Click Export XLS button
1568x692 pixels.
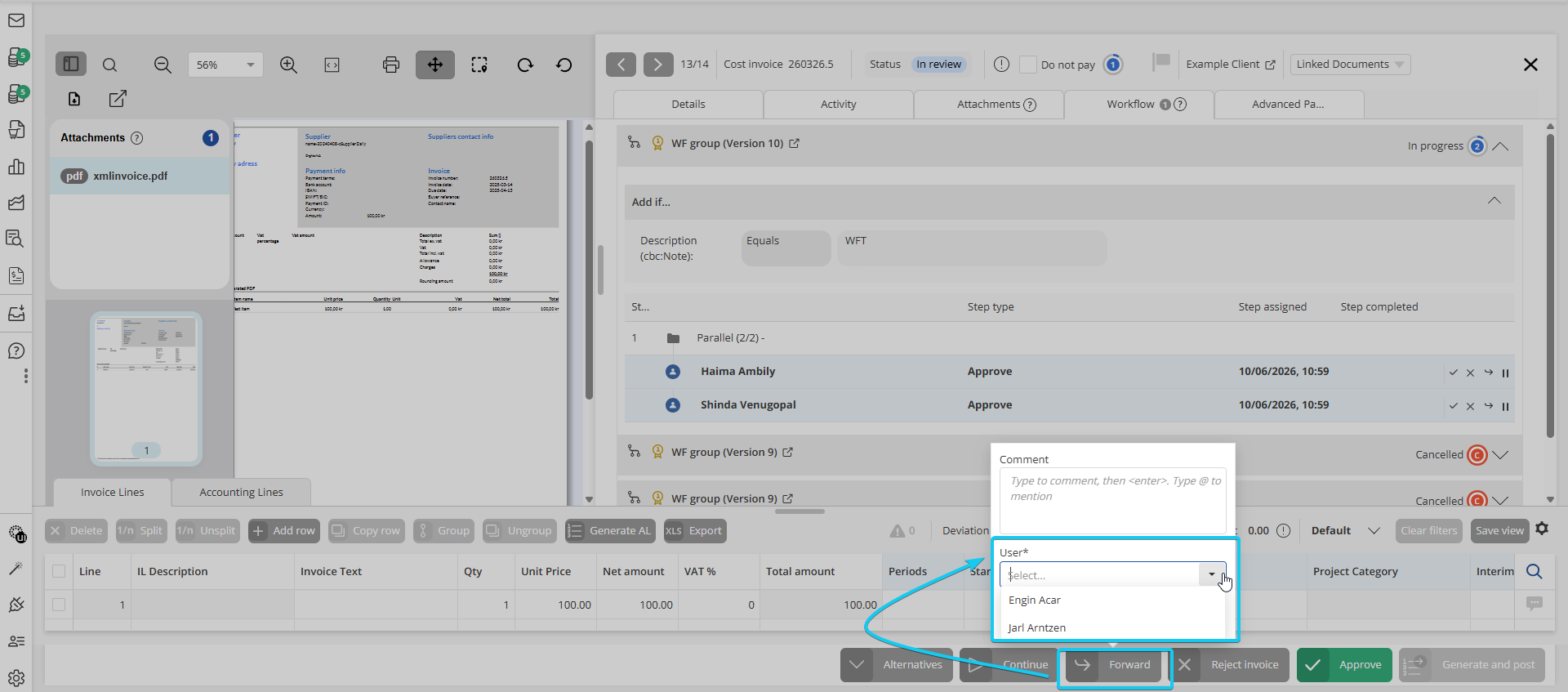point(695,531)
